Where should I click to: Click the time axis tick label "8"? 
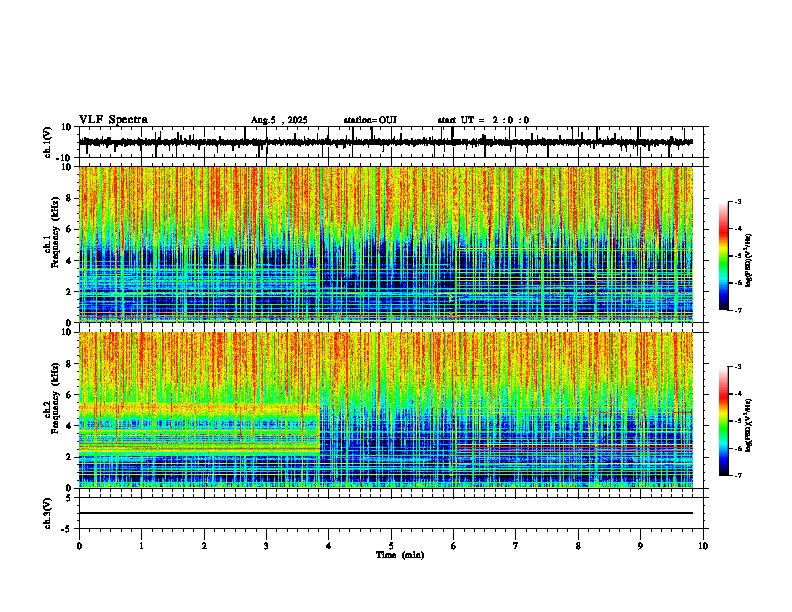(x=578, y=546)
